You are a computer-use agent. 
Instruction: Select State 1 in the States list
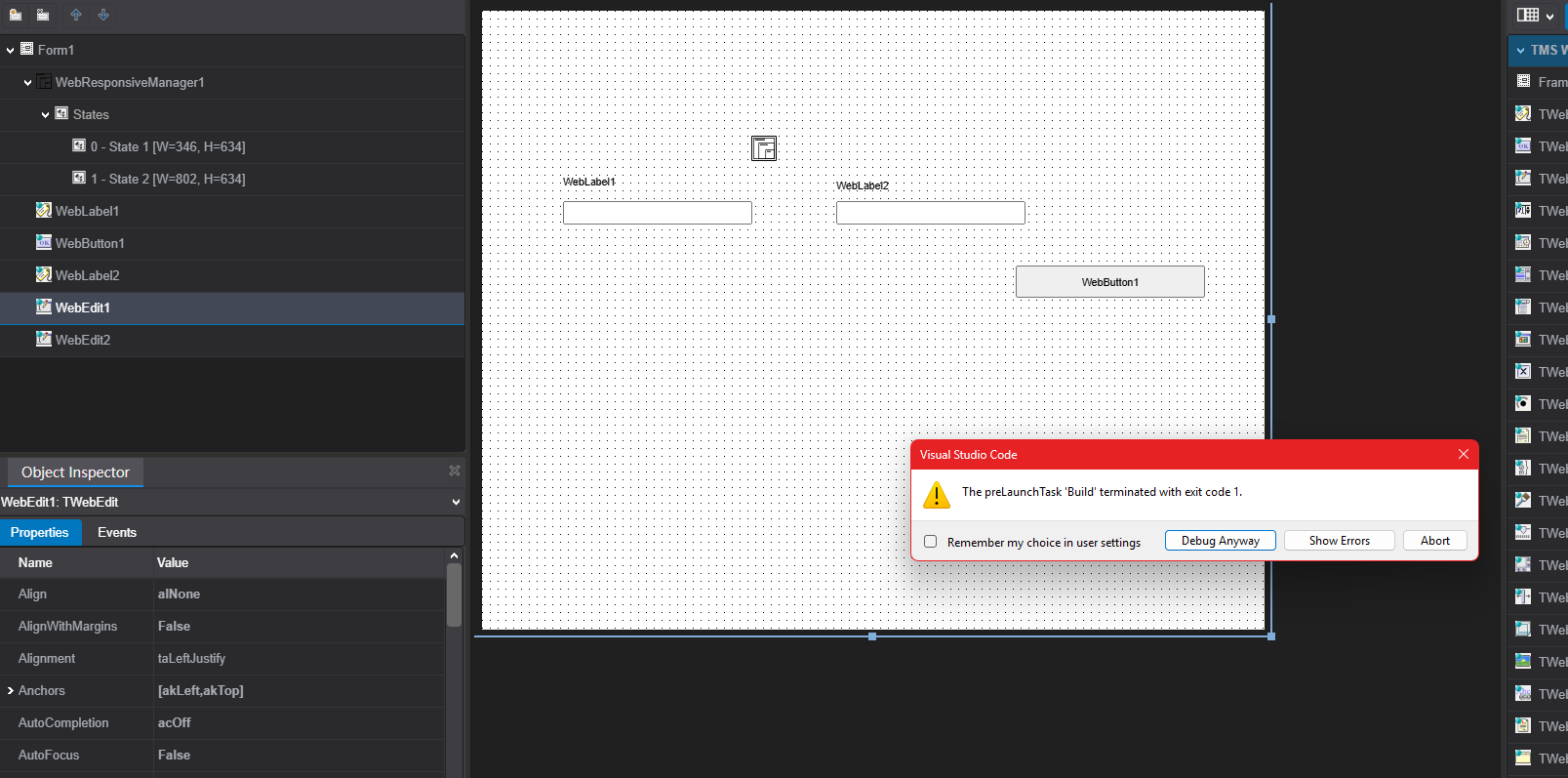click(167, 146)
